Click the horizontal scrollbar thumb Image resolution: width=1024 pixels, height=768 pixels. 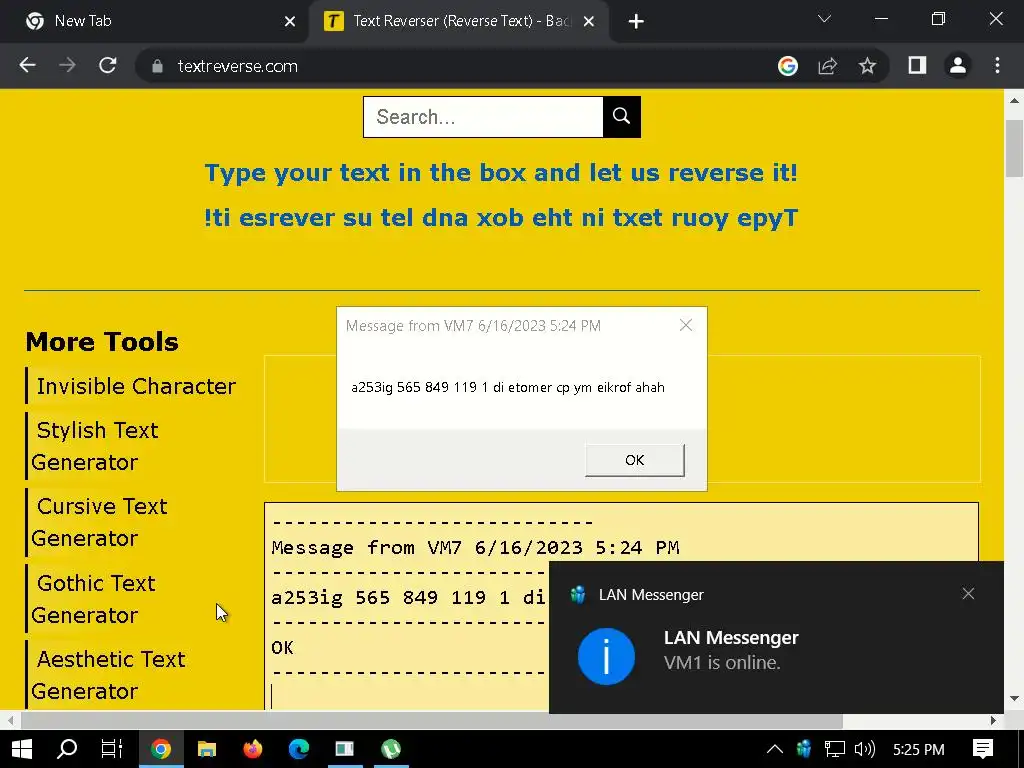tap(432, 720)
